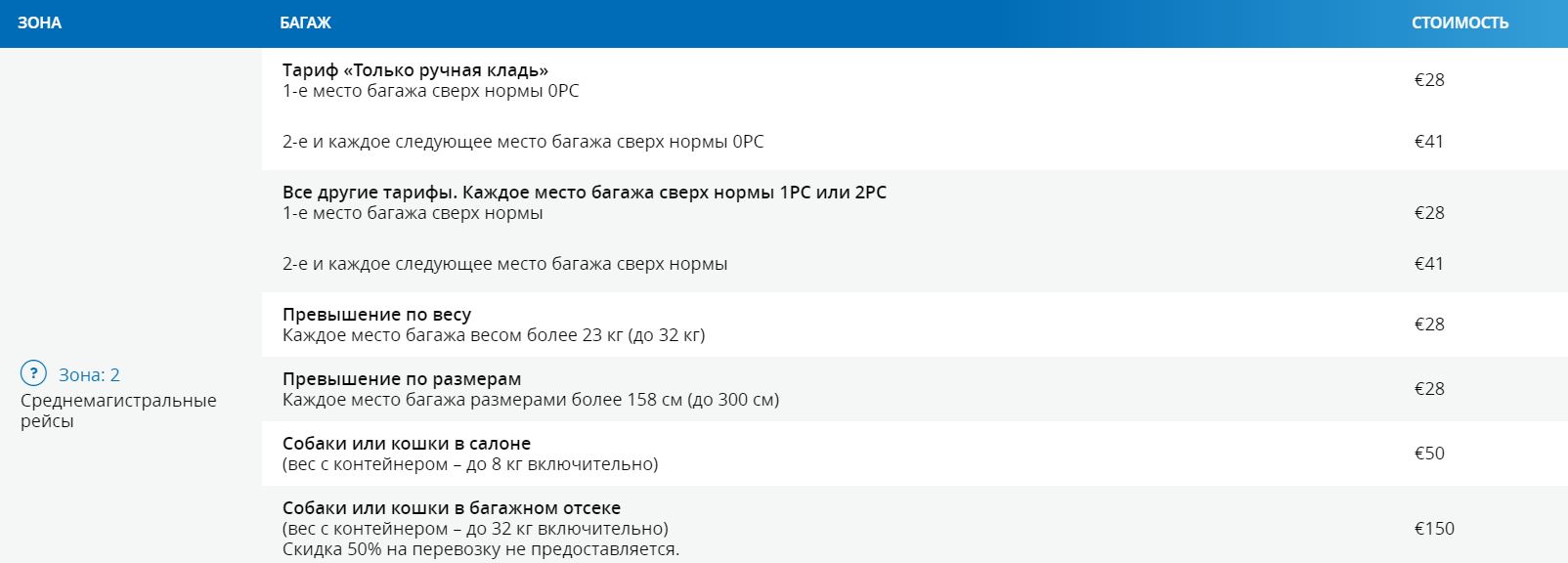Click the БАГАЖ column header
Viewport: 1568px width, 563px height.
point(305,22)
